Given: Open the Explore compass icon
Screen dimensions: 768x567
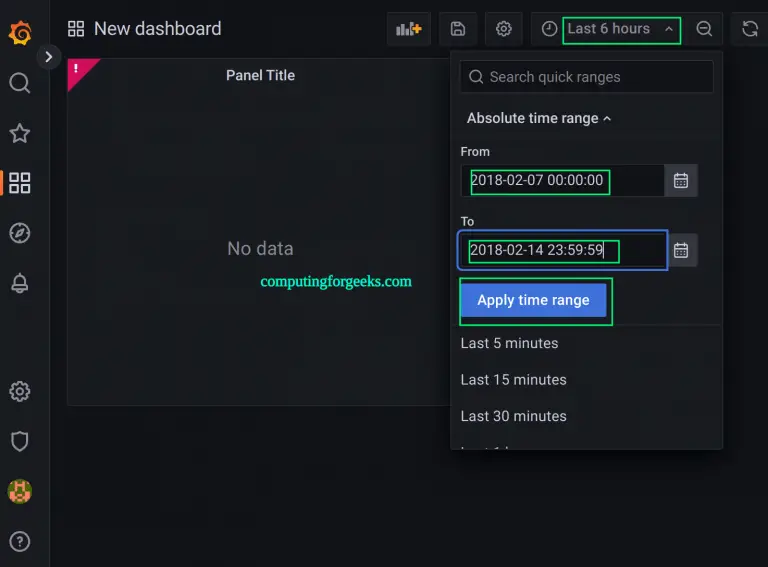Looking at the screenshot, I should pyautogui.click(x=20, y=233).
